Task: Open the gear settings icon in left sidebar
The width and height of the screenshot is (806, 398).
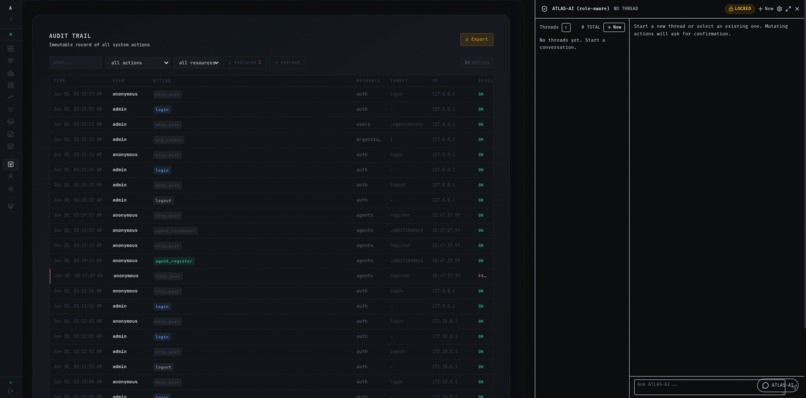Action: tap(11, 189)
